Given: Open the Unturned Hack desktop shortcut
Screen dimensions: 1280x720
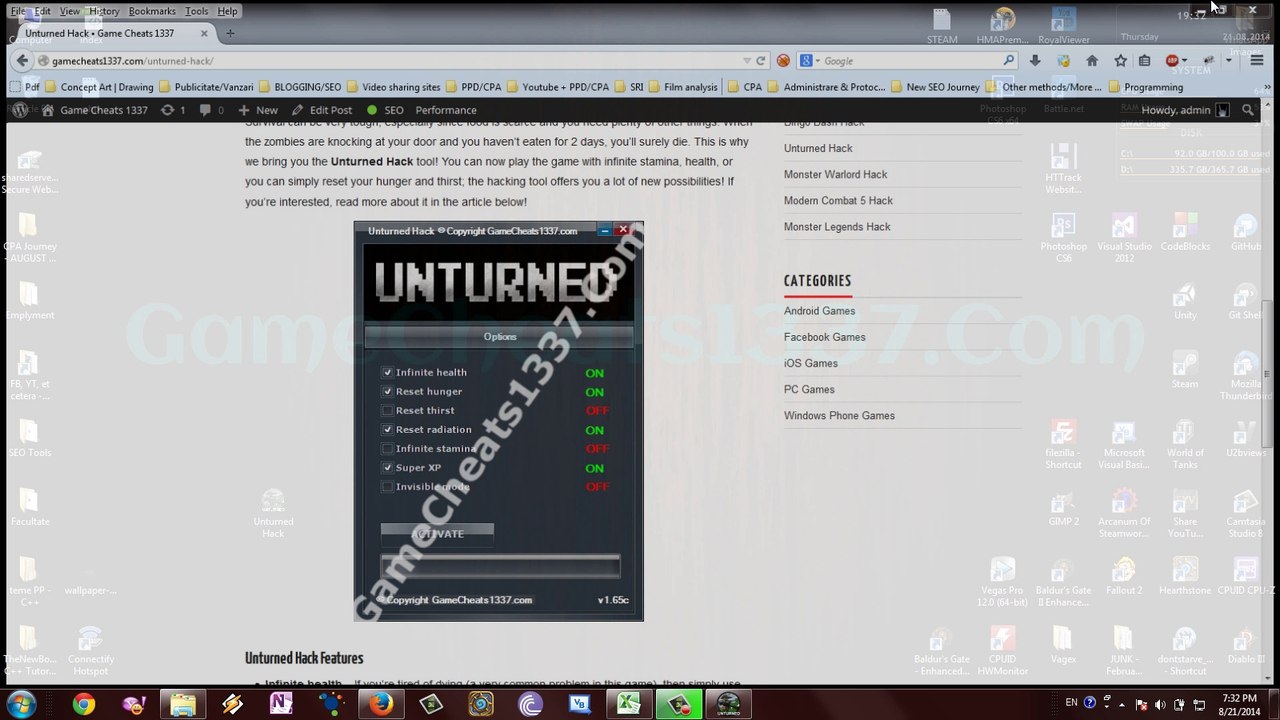Looking at the screenshot, I should [273, 513].
